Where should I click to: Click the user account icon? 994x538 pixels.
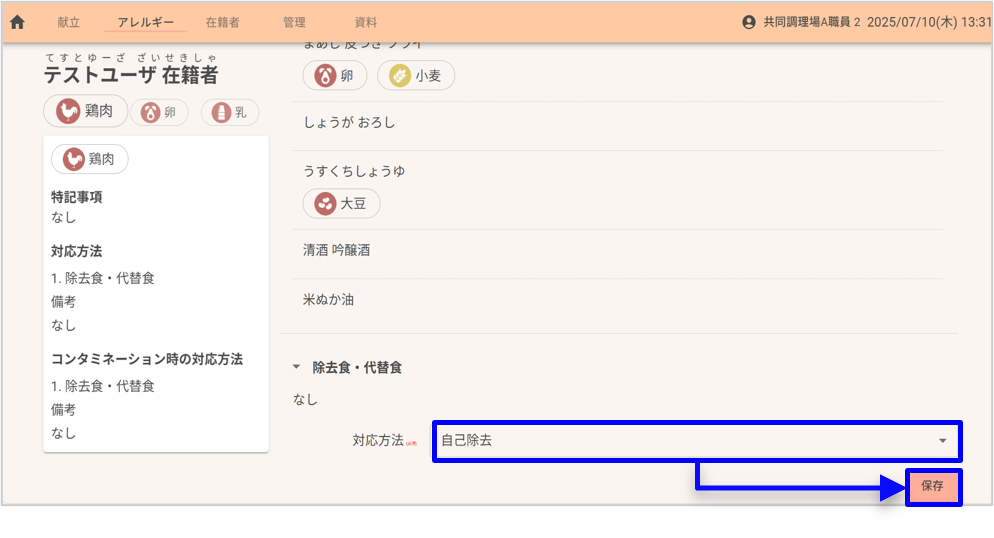(749, 22)
